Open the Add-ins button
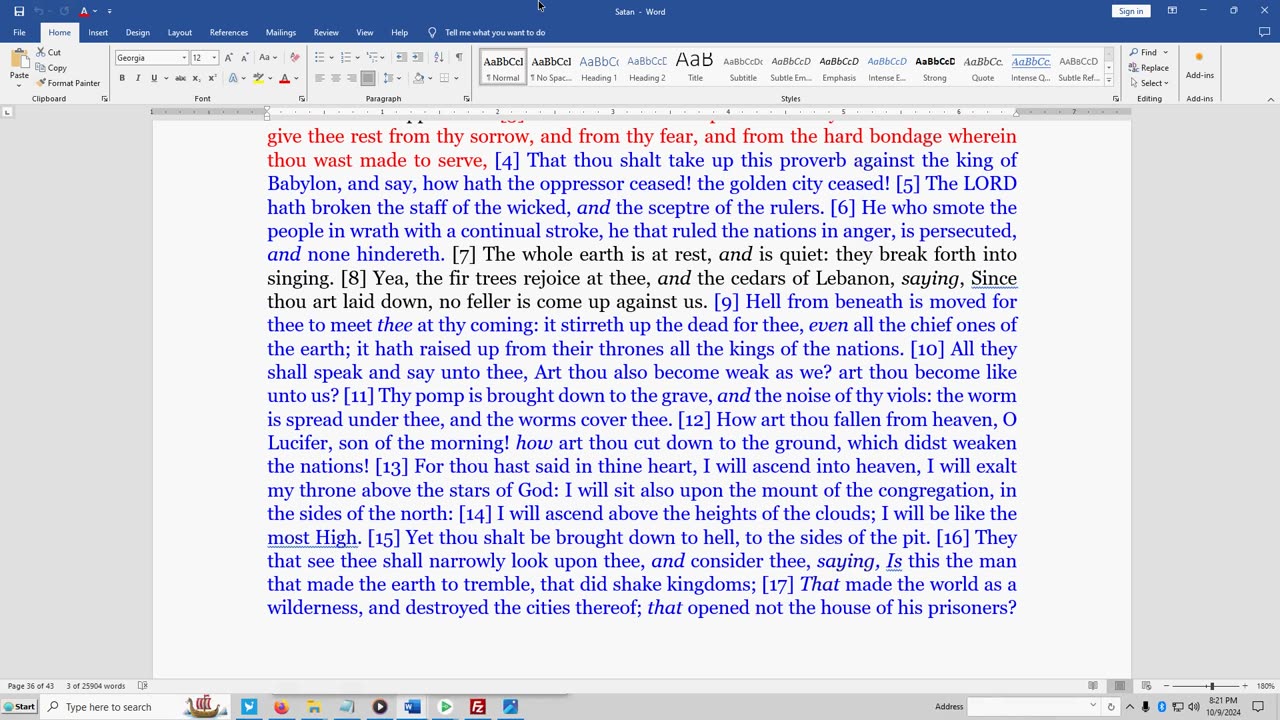The width and height of the screenshot is (1280, 720). 1199,66
